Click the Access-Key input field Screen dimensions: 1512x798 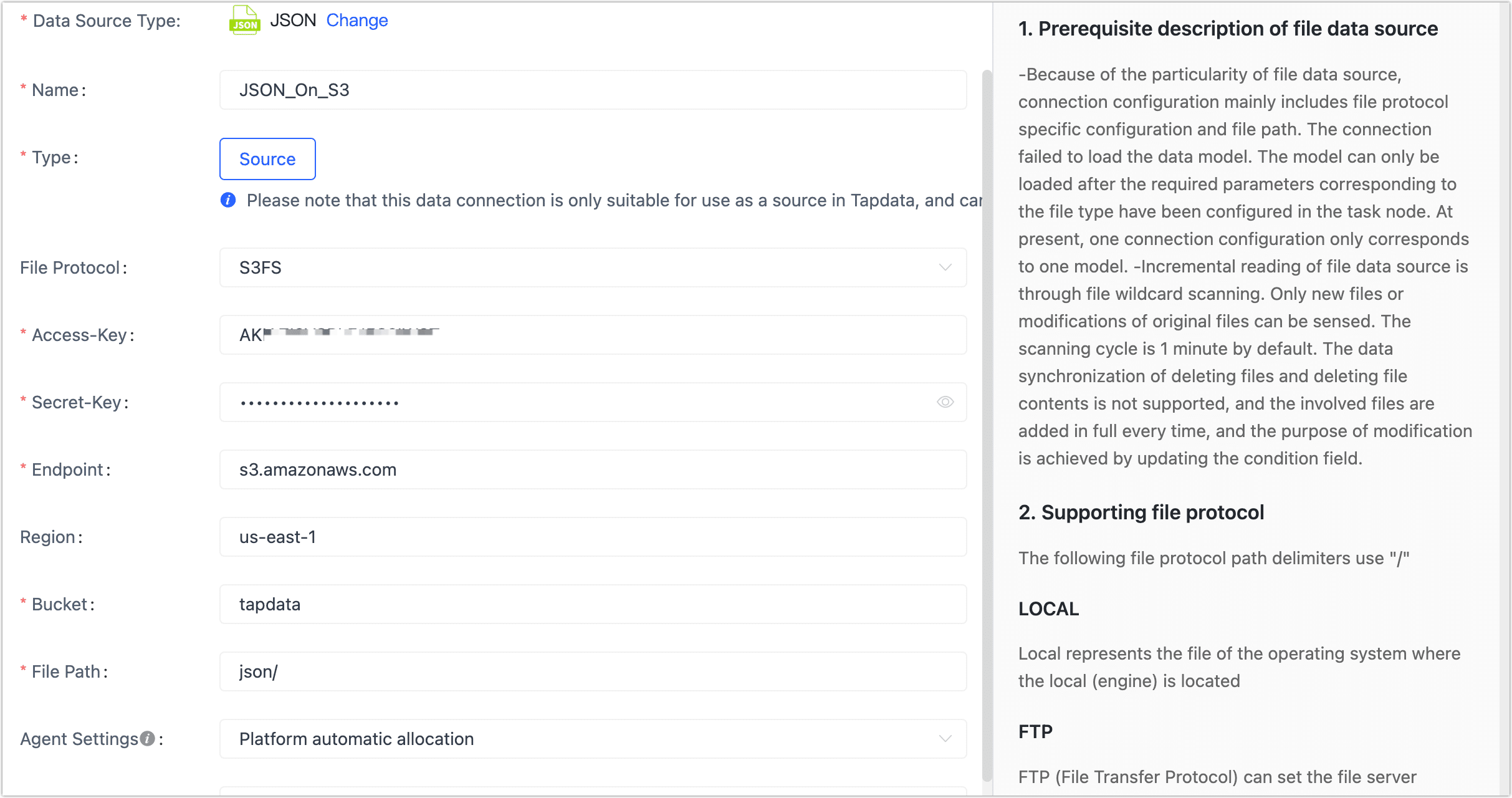[591, 334]
